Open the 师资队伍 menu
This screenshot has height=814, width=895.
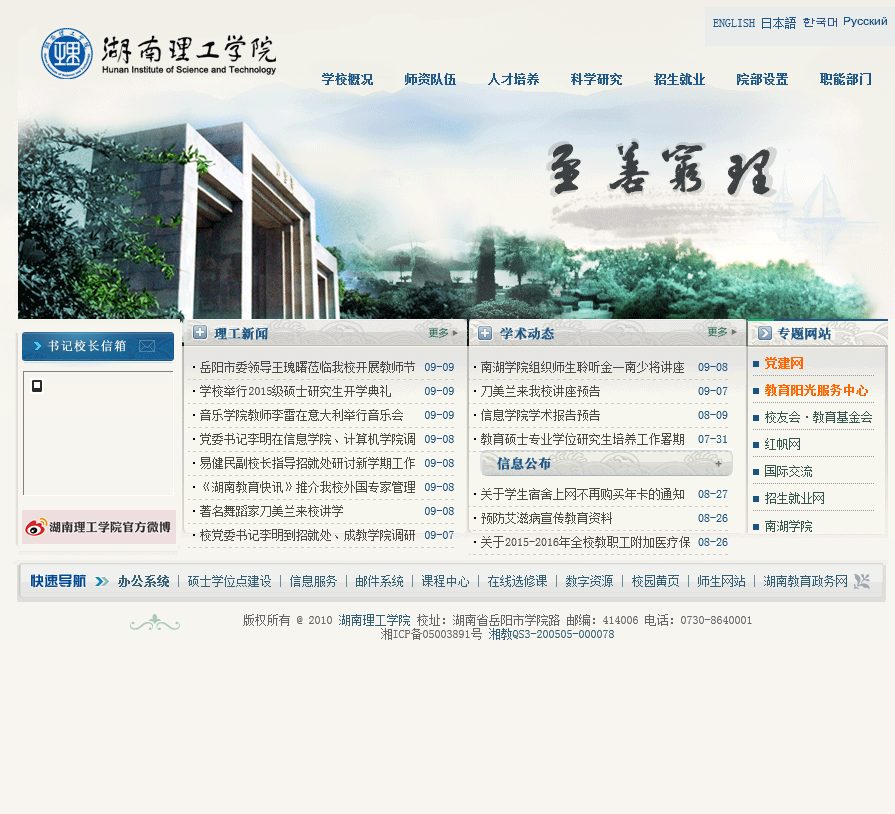pyautogui.click(x=430, y=79)
